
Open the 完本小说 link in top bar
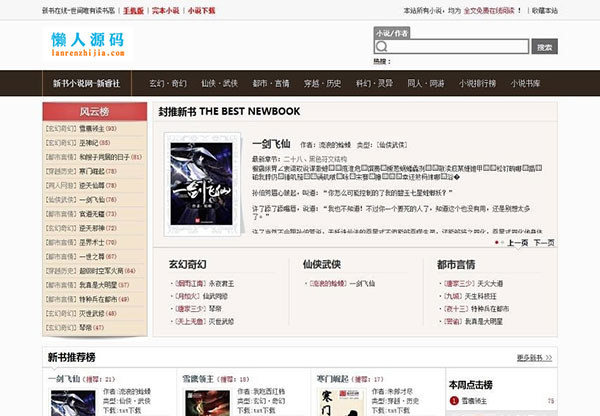coord(165,11)
